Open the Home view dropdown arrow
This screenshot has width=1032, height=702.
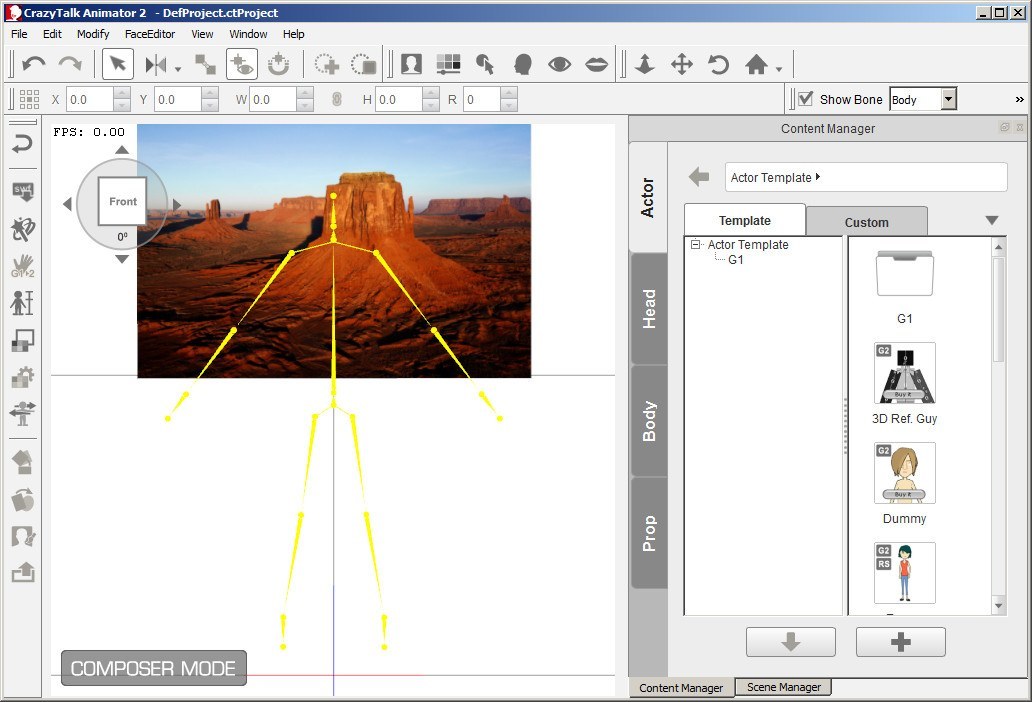pyautogui.click(x=779, y=69)
